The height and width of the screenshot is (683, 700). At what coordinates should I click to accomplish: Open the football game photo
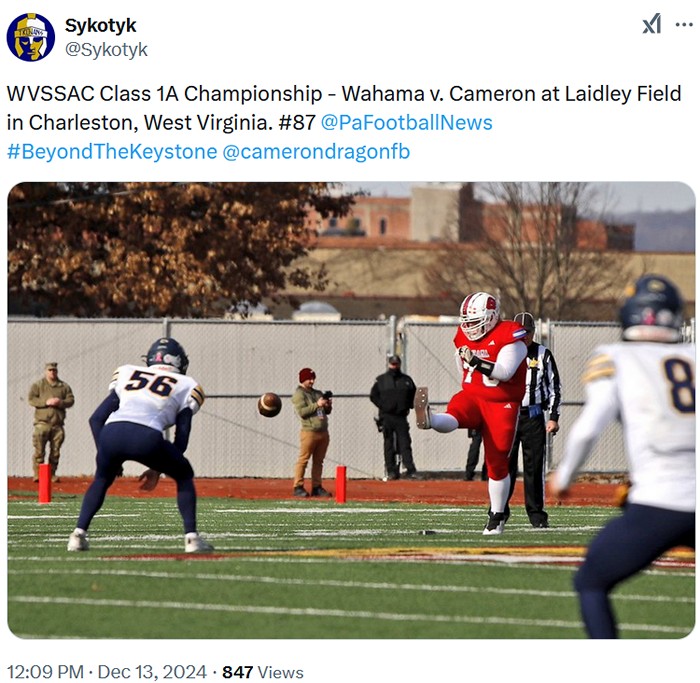351,410
